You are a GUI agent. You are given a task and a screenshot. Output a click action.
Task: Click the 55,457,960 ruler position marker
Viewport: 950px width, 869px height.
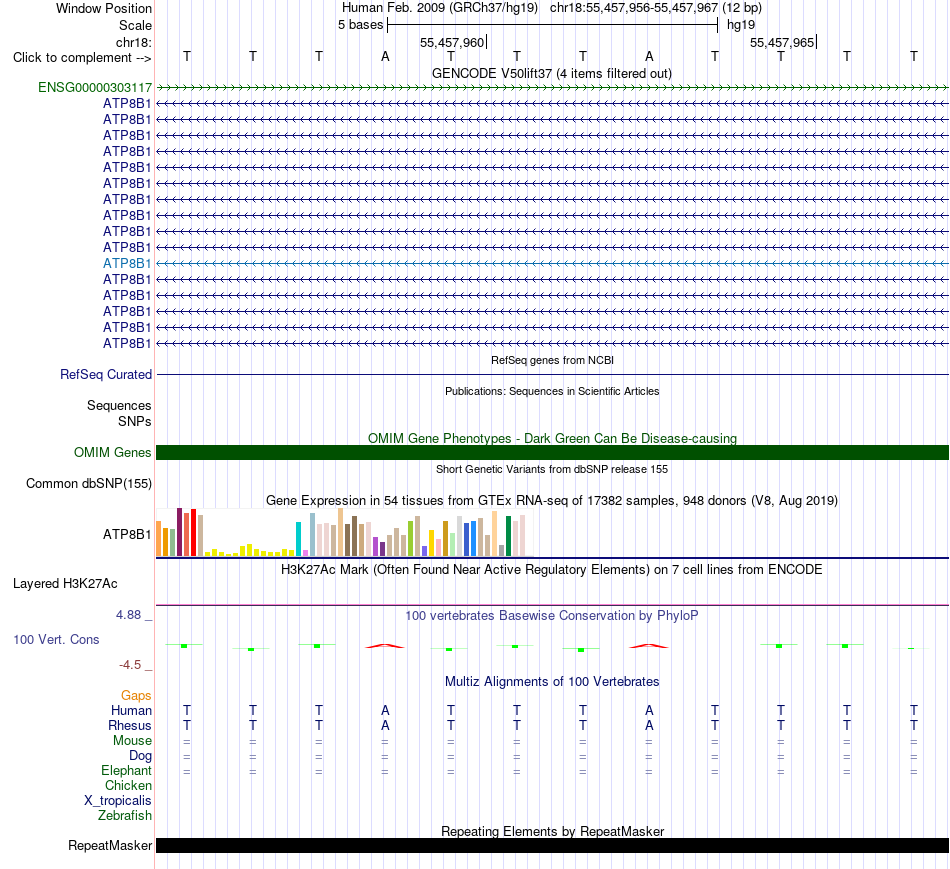pos(453,42)
